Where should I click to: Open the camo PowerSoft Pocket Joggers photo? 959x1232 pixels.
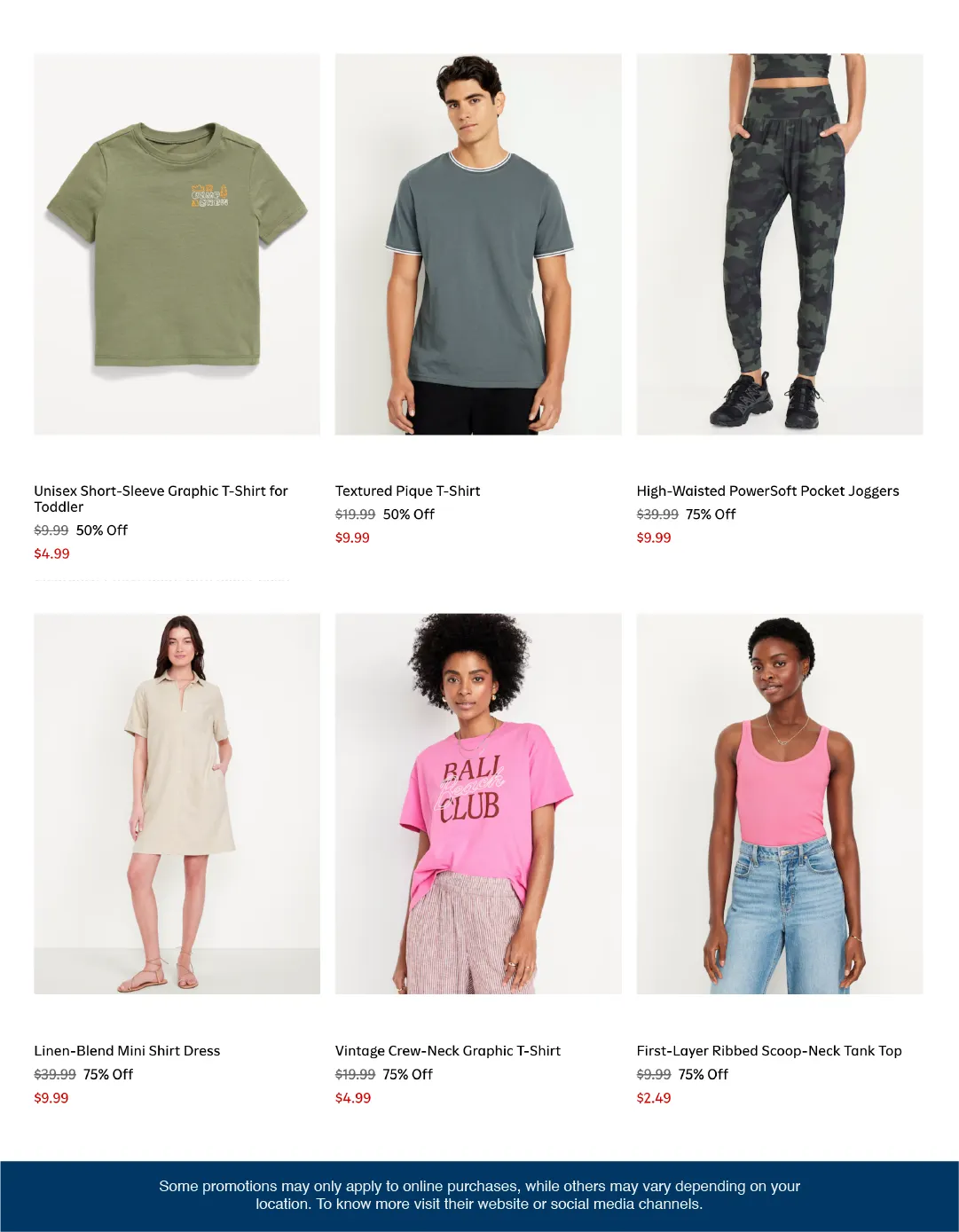[780, 245]
